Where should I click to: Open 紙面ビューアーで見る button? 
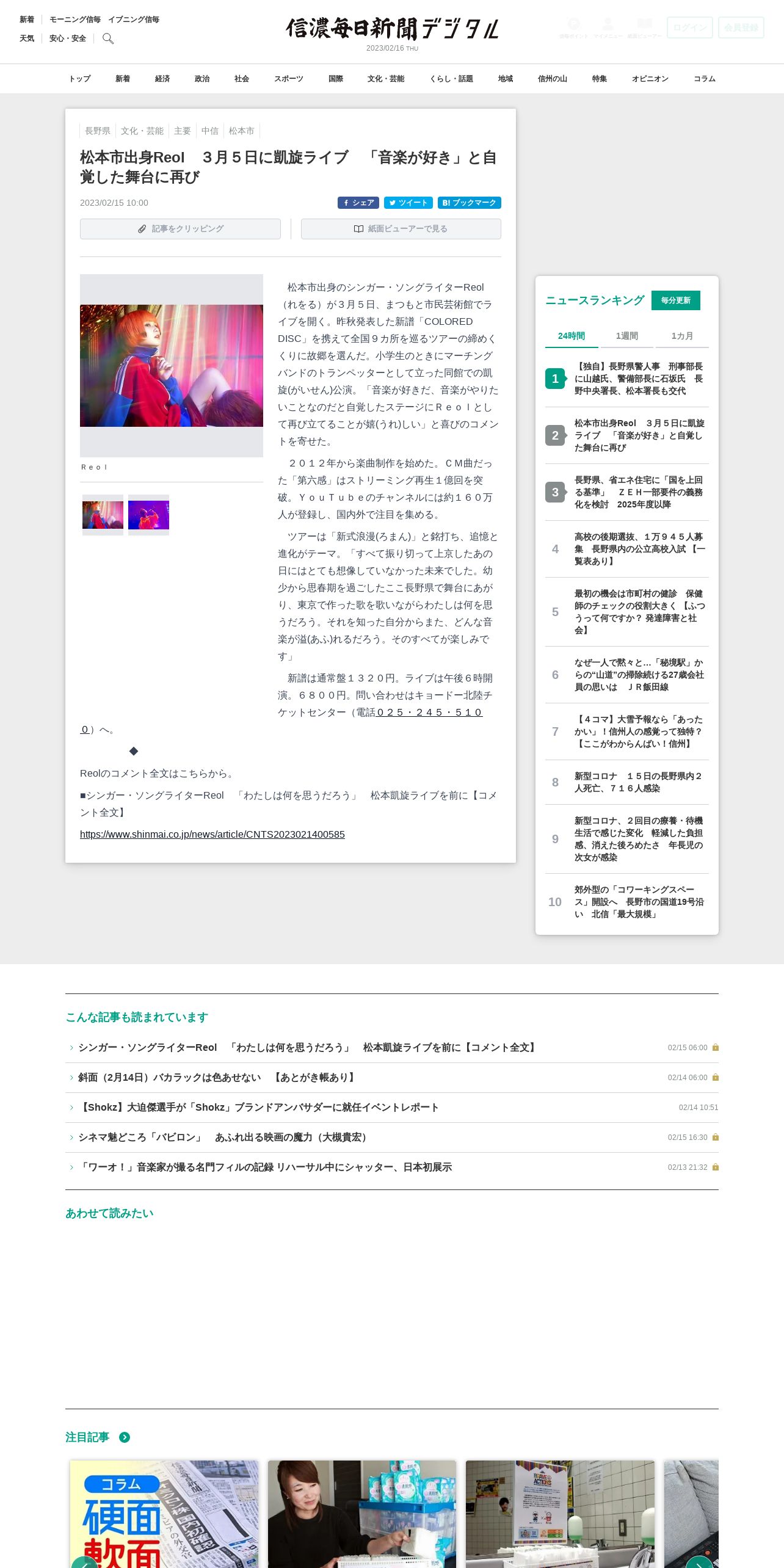click(x=401, y=229)
